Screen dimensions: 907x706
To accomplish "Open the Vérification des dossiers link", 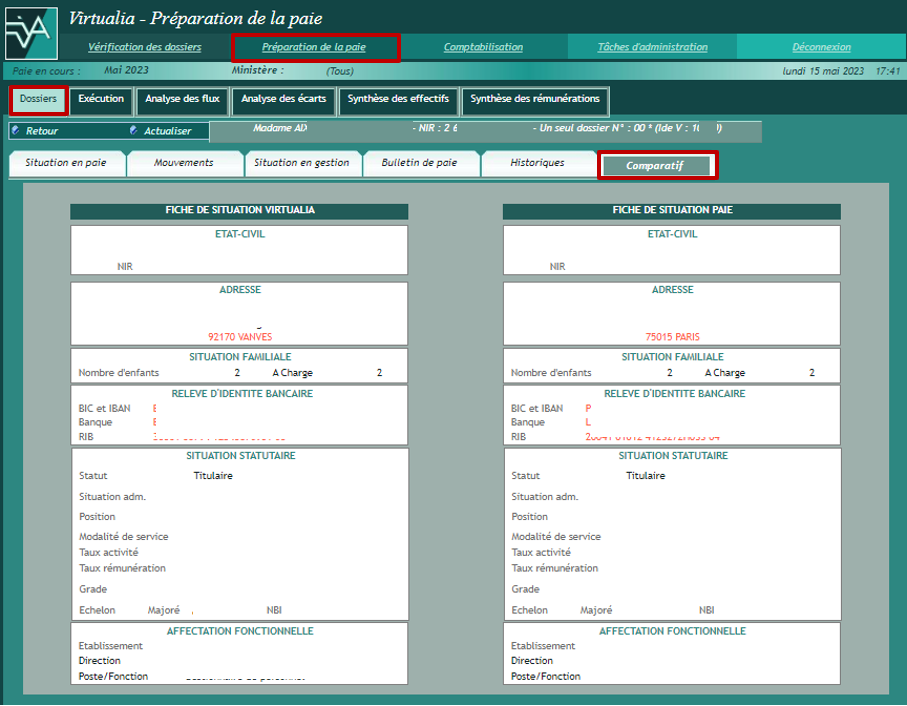I will (x=144, y=47).
